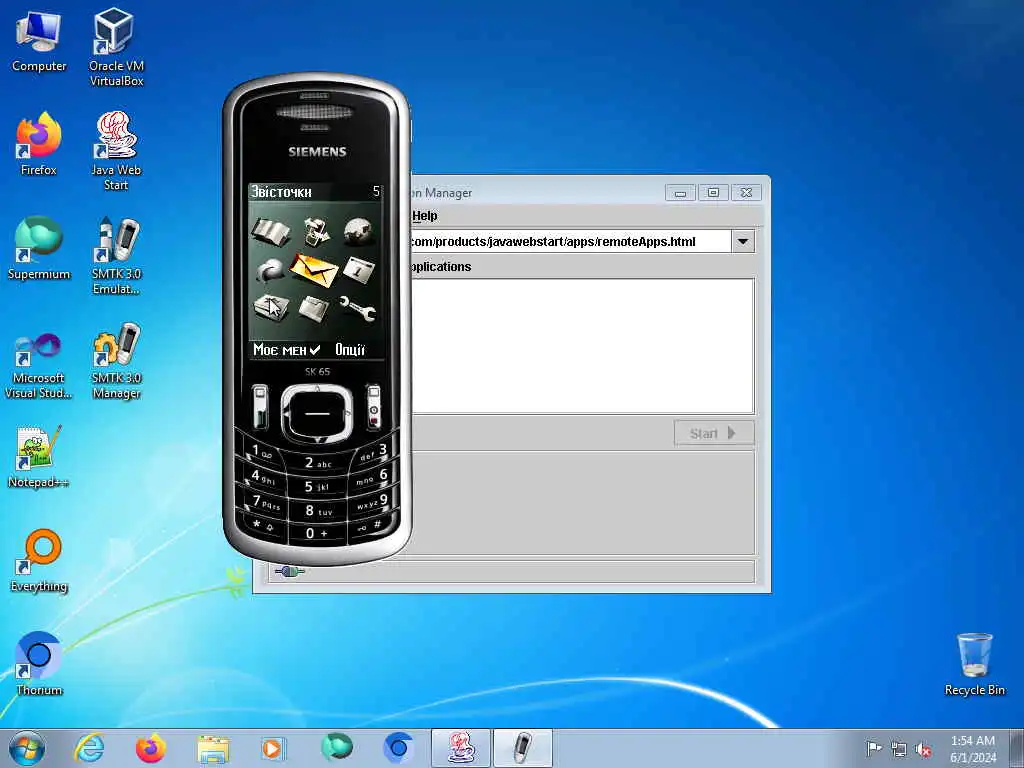Open Windows Media Player from taskbar
Screen dimensions: 1024x768
pyautogui.click(x=272, y=748)
